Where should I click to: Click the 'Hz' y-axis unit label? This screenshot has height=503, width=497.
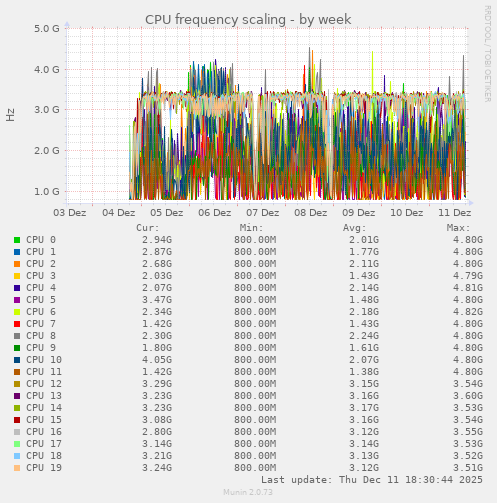[10, 115]
